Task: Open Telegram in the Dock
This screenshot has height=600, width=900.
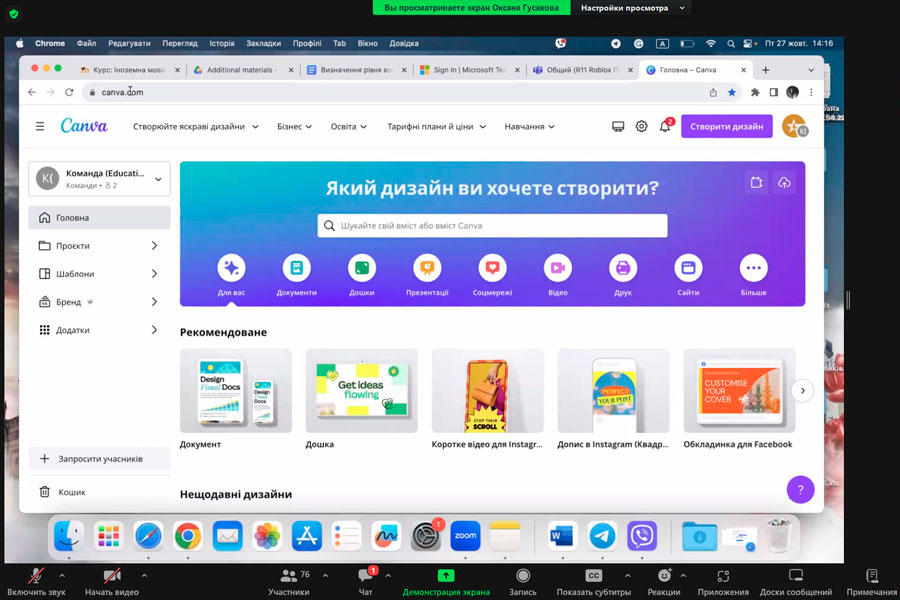Action: tap(602, 536)
